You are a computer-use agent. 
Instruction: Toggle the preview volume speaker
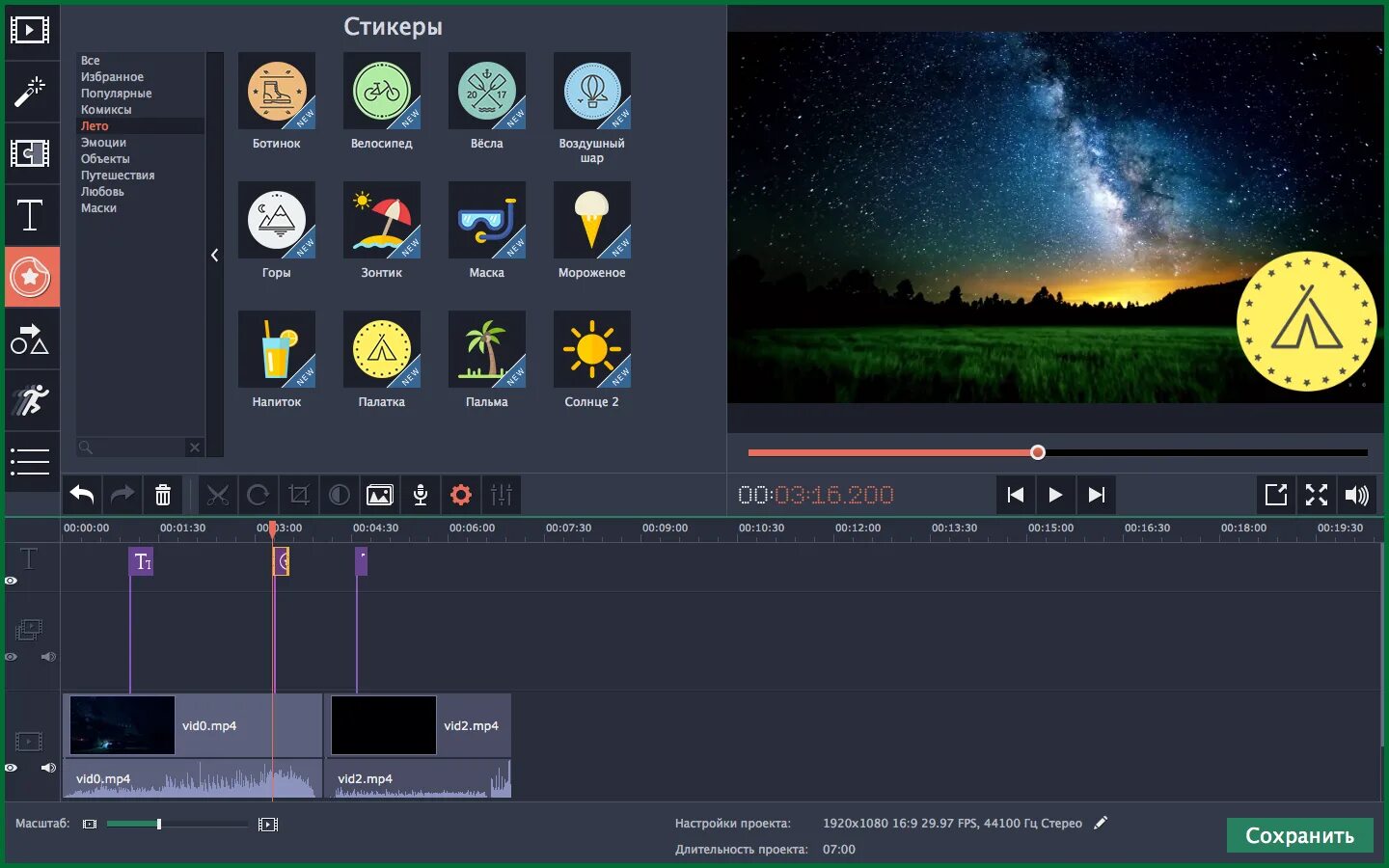(x=1357, y=495)
